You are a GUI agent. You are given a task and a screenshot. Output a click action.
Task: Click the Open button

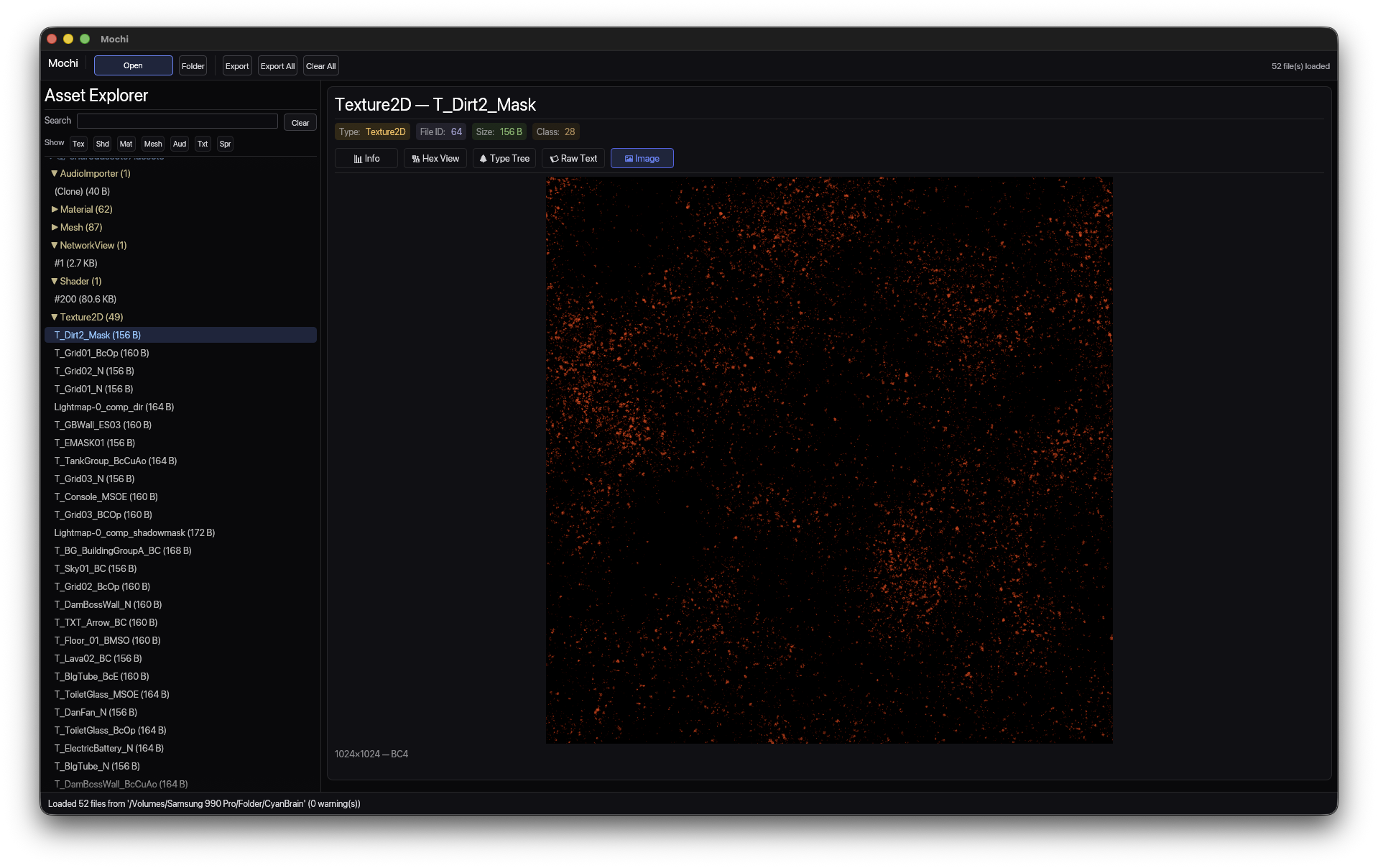(x=133, y=65)
